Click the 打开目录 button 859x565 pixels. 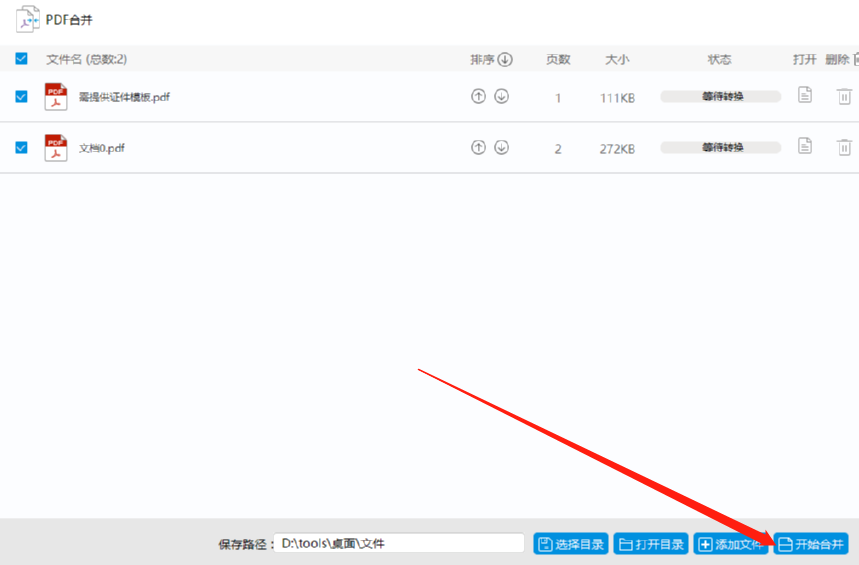point(651,544)
